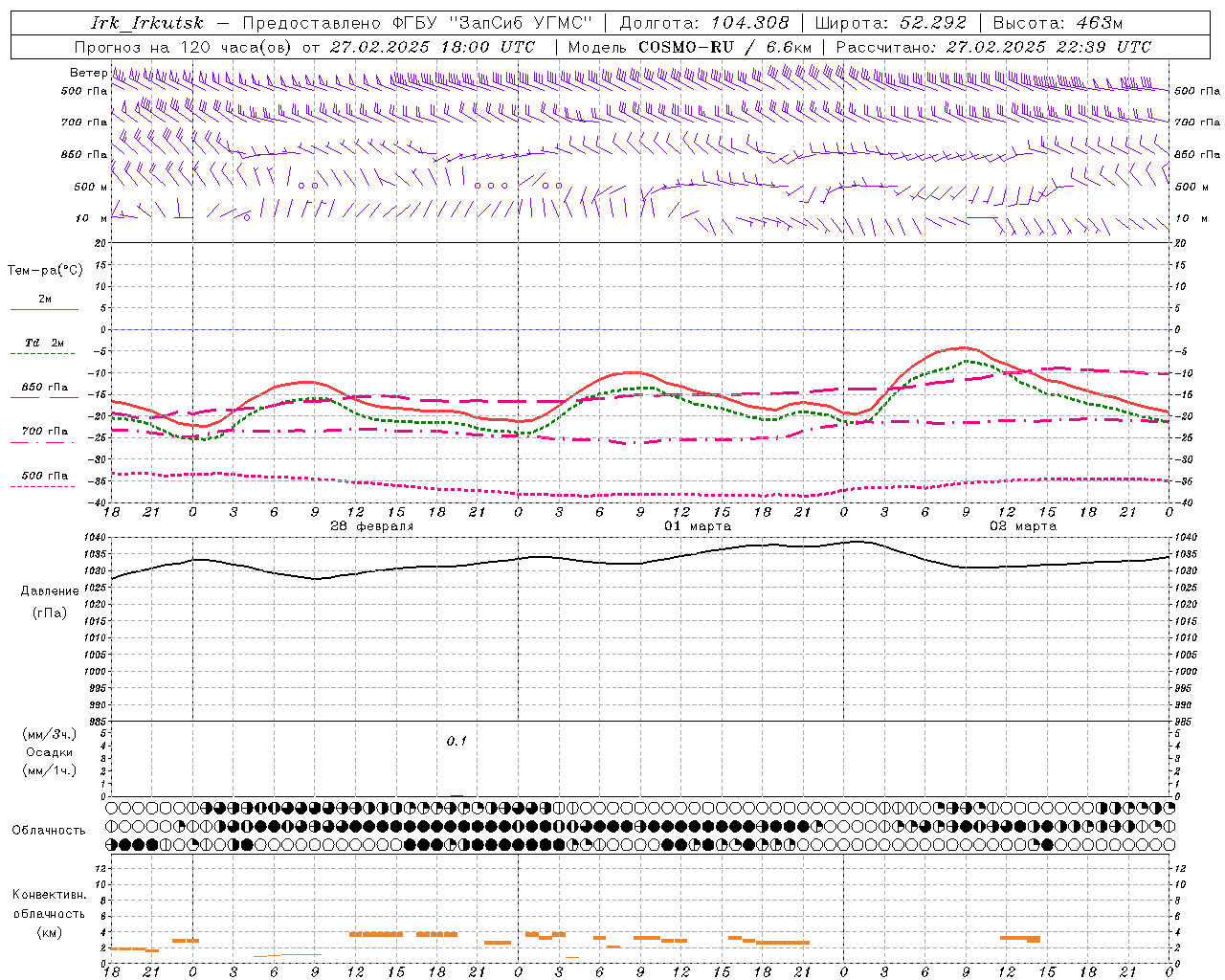Click the 'Ветер' wind panel label

click(x=88, y=73)
